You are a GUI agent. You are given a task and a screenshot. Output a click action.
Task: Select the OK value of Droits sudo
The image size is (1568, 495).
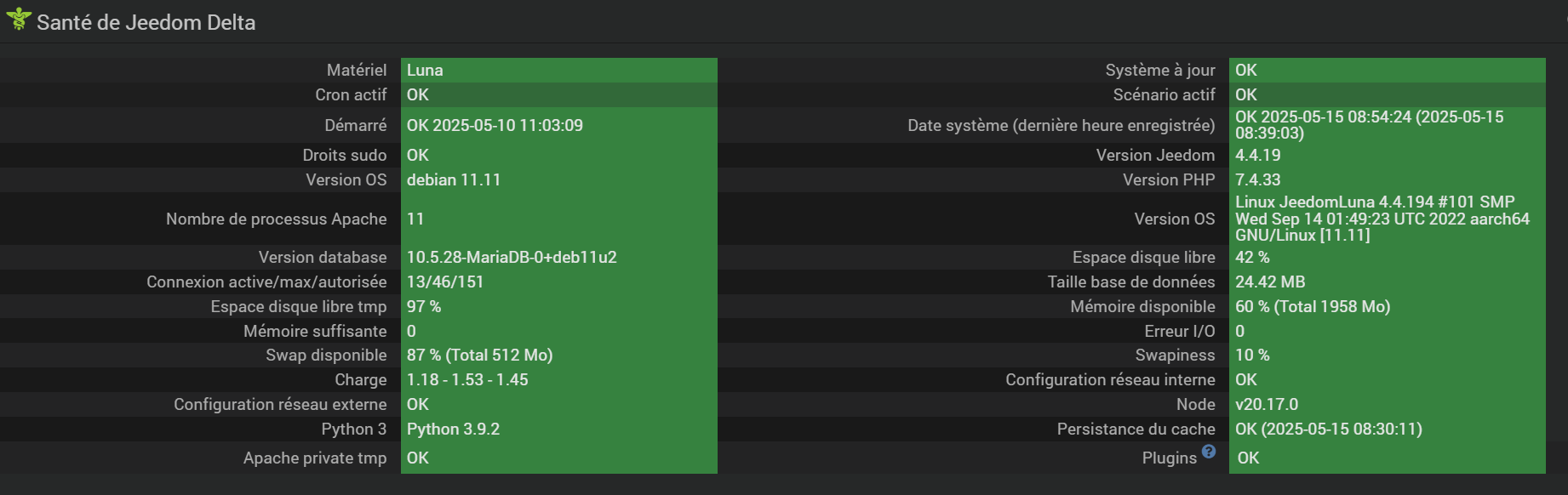coord(418,155)
